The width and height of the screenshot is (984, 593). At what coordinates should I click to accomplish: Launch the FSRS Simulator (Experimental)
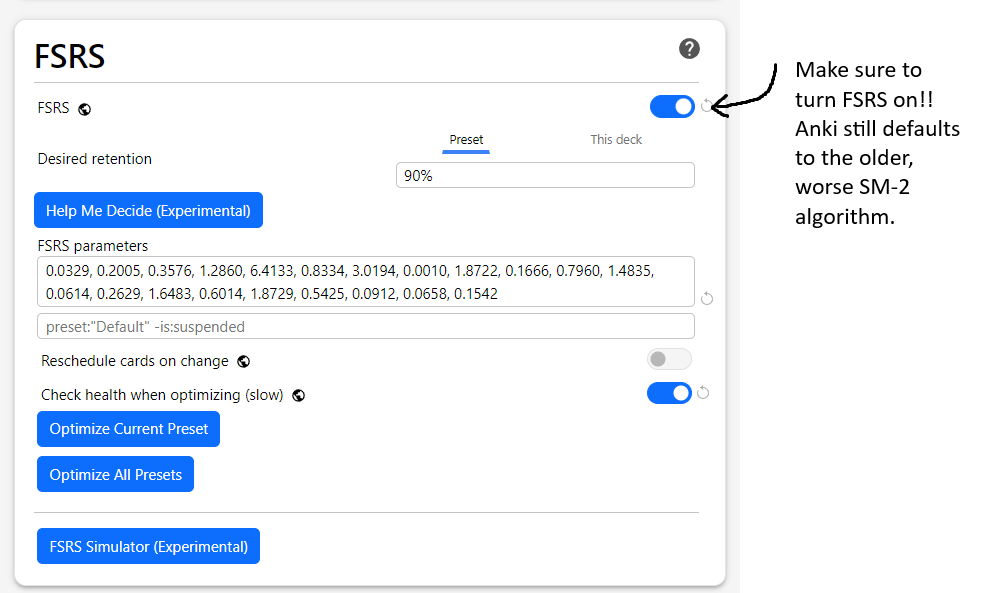[149, 547]
